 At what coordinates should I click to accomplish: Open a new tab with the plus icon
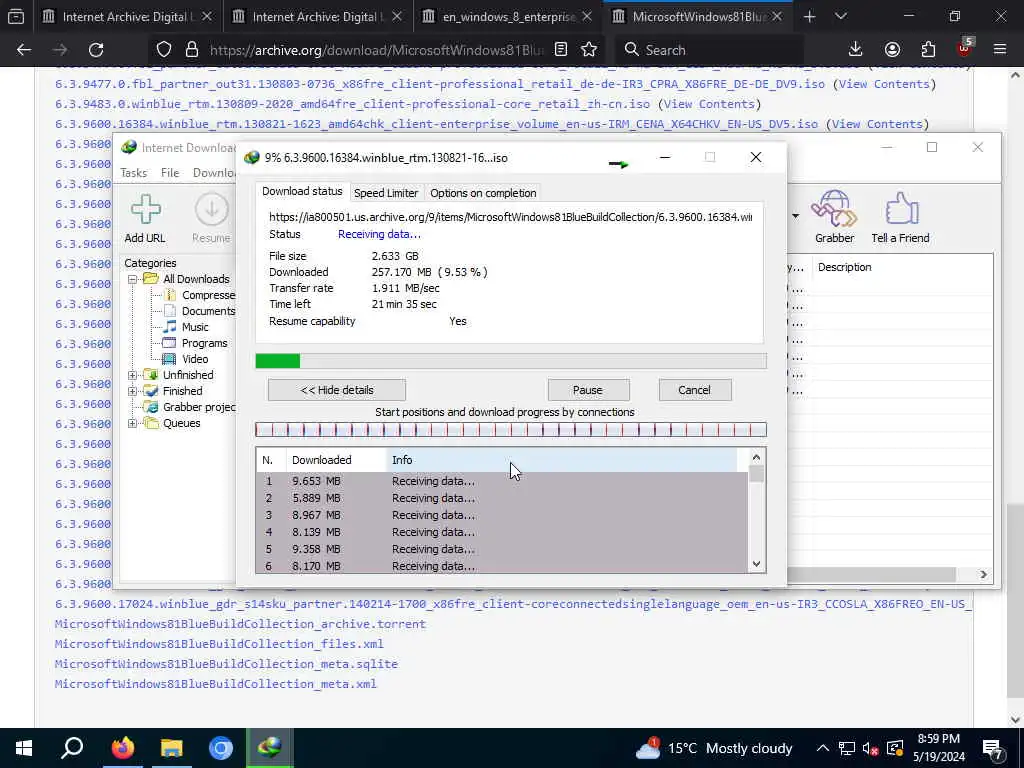[x=810, y=17]
